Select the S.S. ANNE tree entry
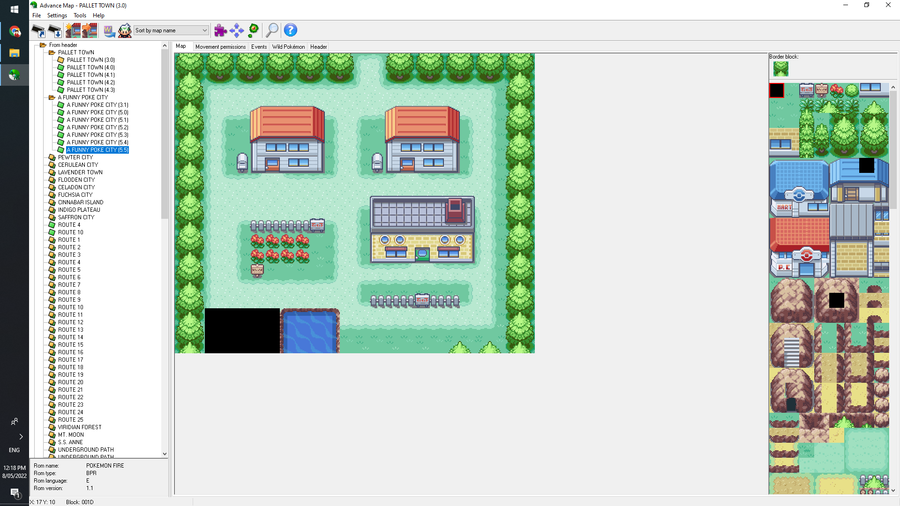The image size is (900, 506). [x=70, y=442]
